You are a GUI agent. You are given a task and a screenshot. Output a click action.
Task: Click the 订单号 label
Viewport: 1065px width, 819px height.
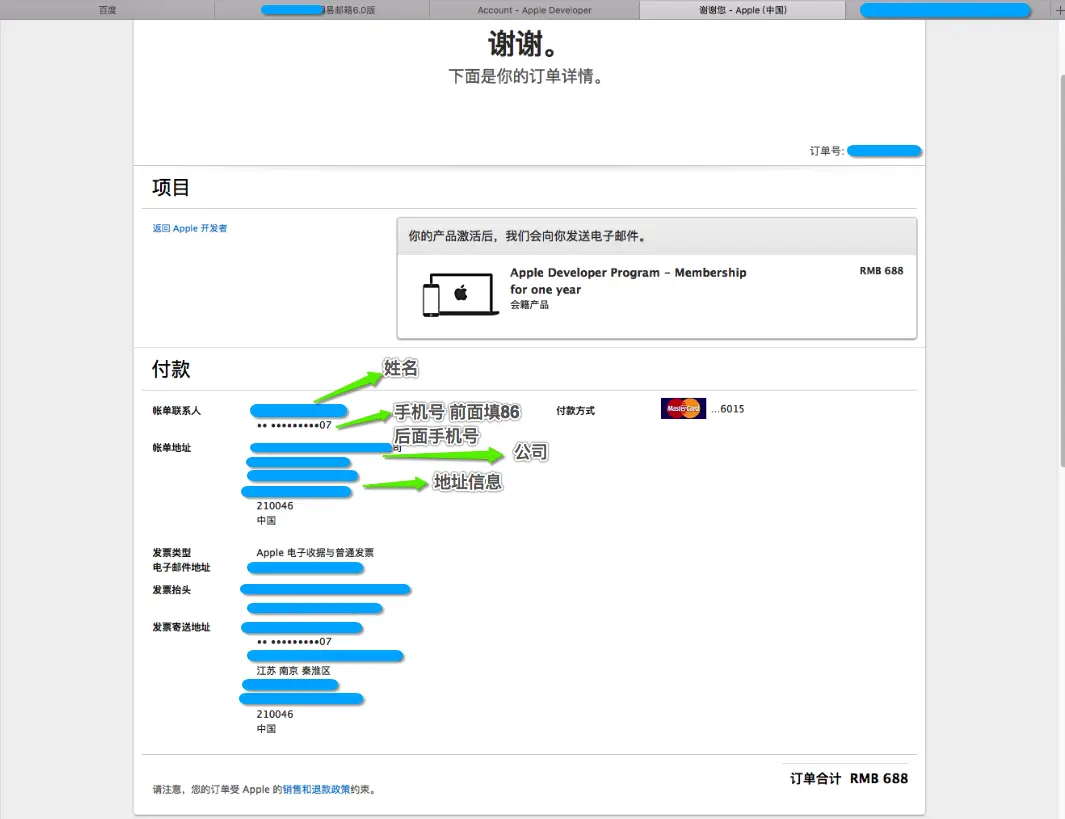point(826,151)
